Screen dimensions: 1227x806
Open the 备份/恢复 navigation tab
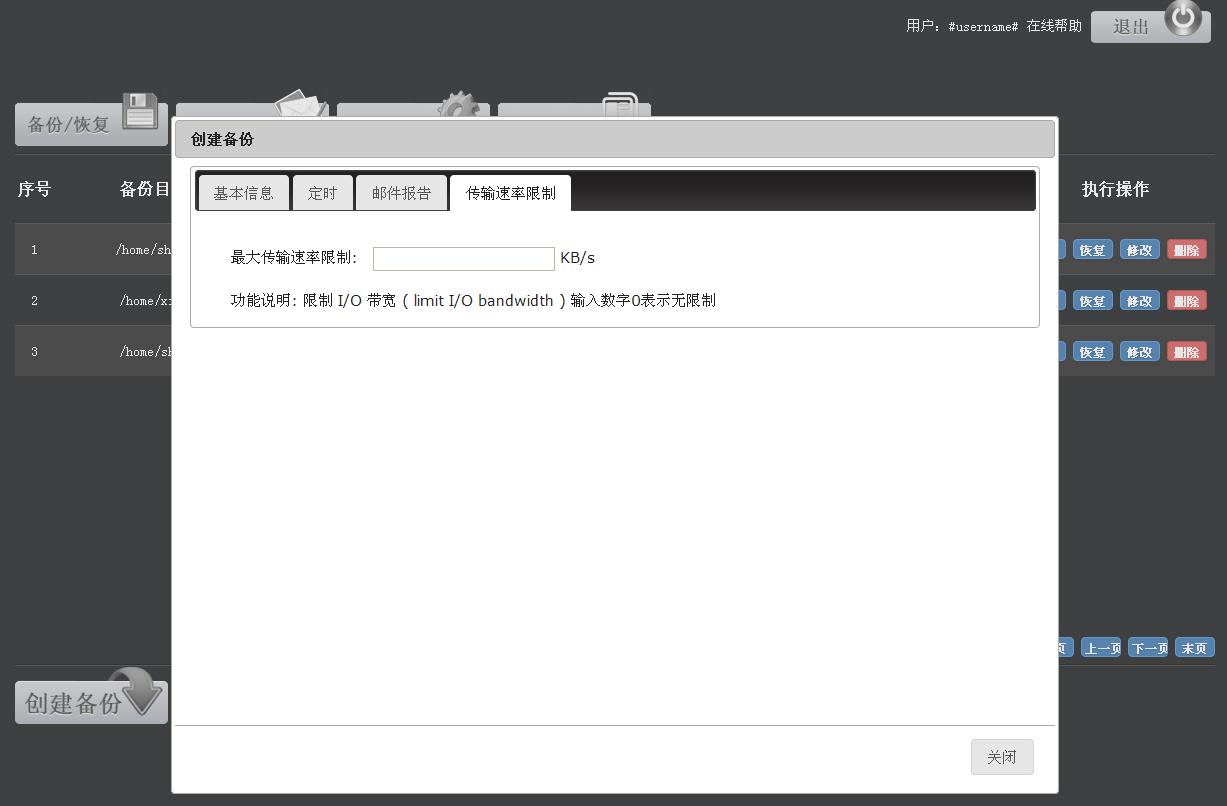point(90,124)
